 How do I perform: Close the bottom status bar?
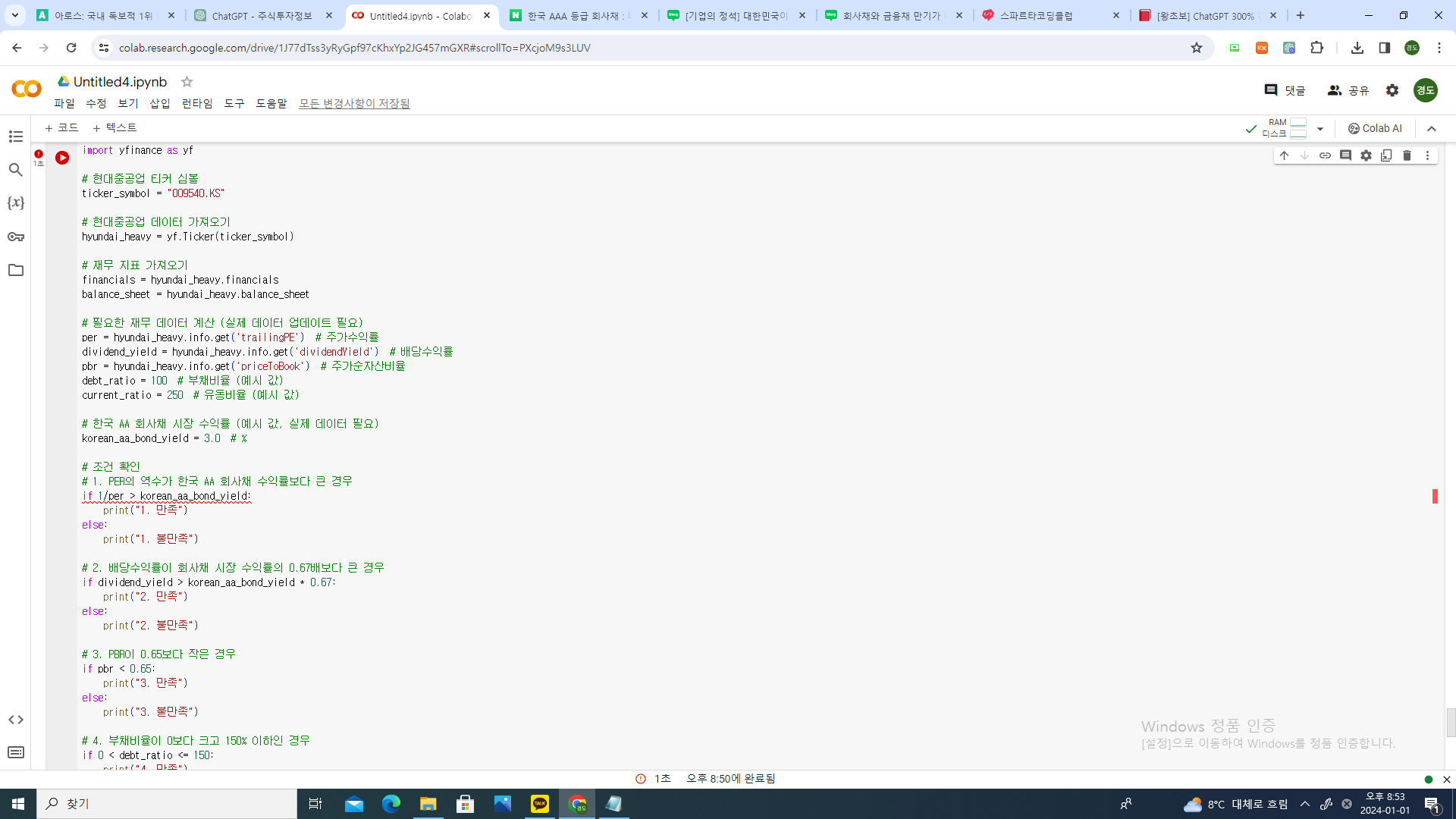pyautogui.click(x=1446, y=780)
